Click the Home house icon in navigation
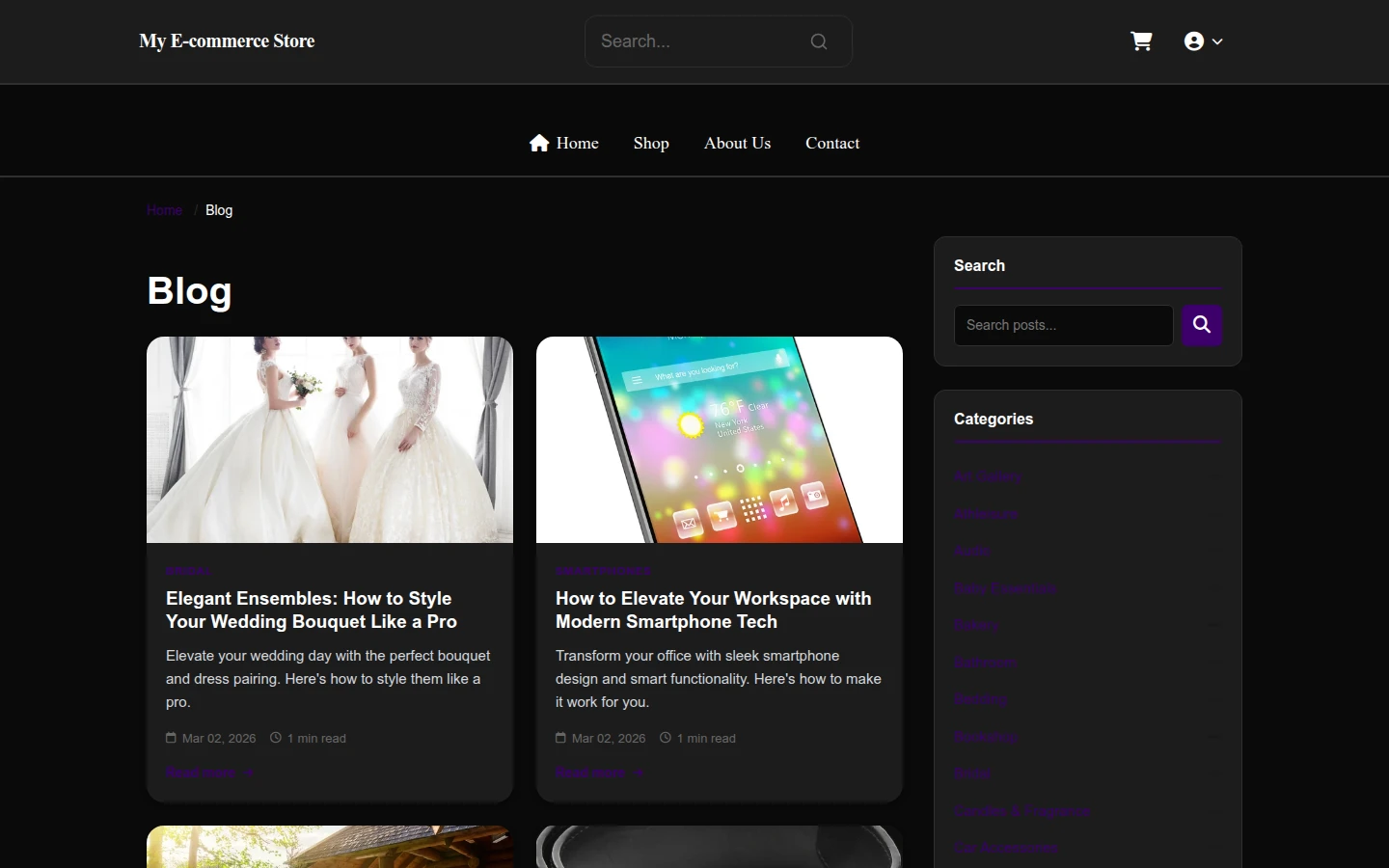The height and width of the screenshot is (868, 1389). click(539, 143)
